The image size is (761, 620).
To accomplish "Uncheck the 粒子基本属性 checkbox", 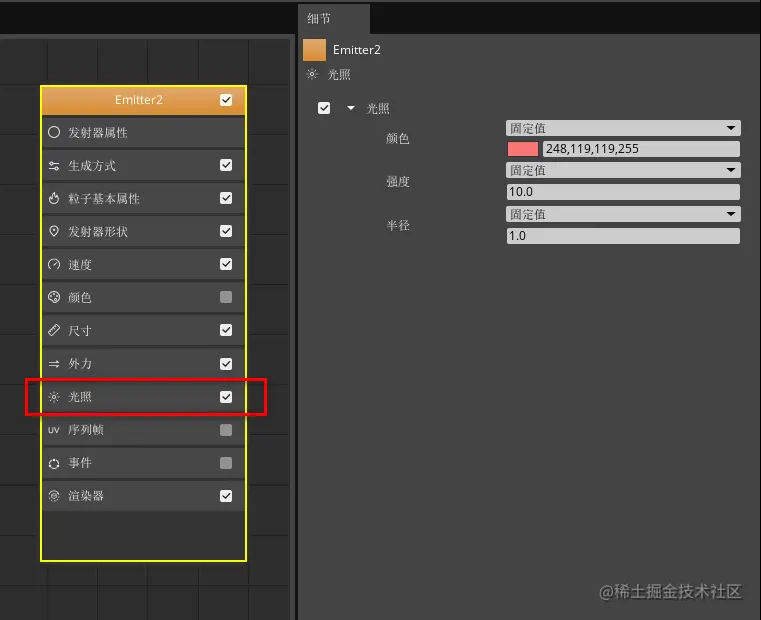I will [226, 198].
